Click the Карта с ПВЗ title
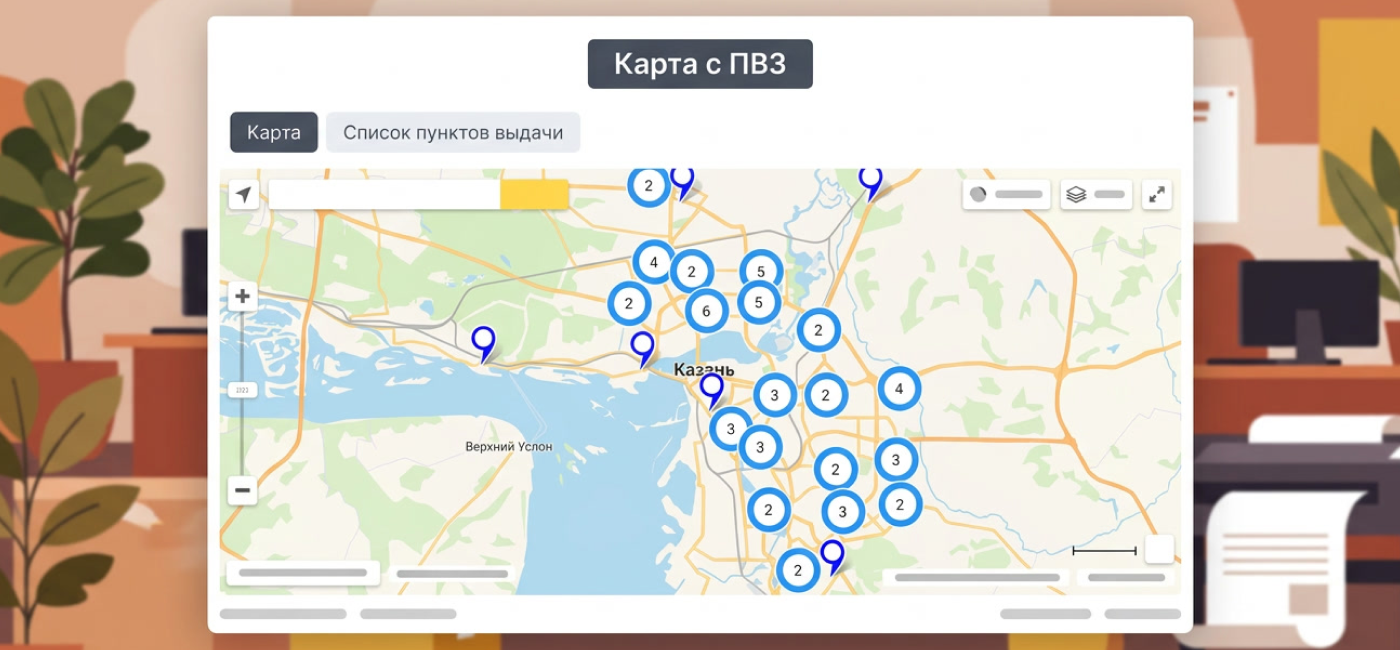1400x650 pixels. pyautogui.click(x=700, y=64)
